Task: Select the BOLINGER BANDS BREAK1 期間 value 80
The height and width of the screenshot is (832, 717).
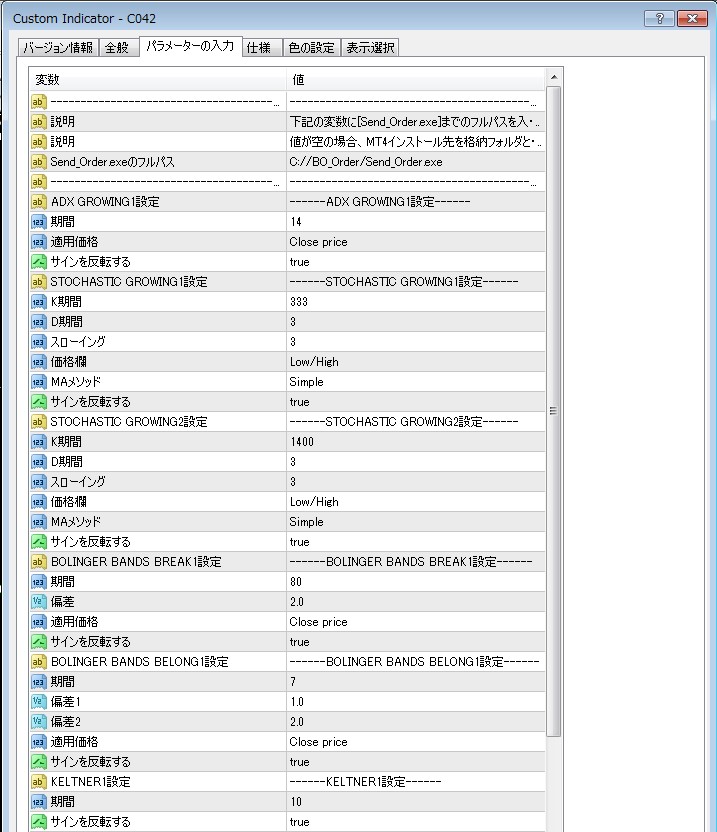Action: pyautogui.click(x=416, y=582)
